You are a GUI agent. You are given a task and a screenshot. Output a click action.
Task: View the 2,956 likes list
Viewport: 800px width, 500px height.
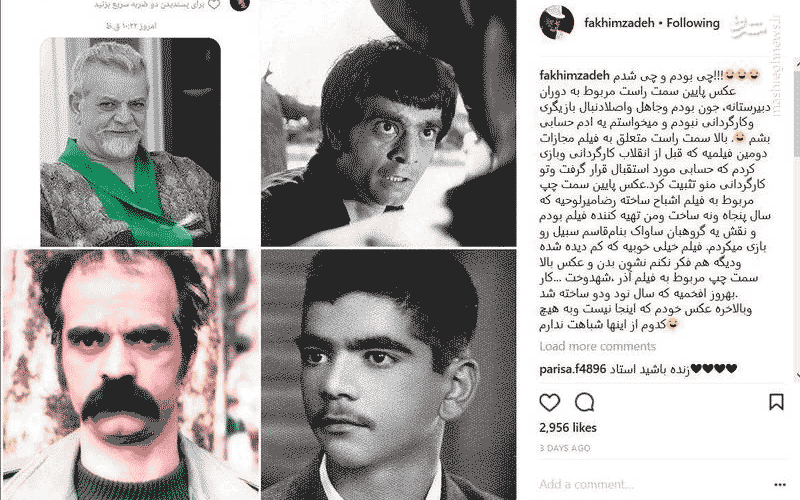click(568, 428)
